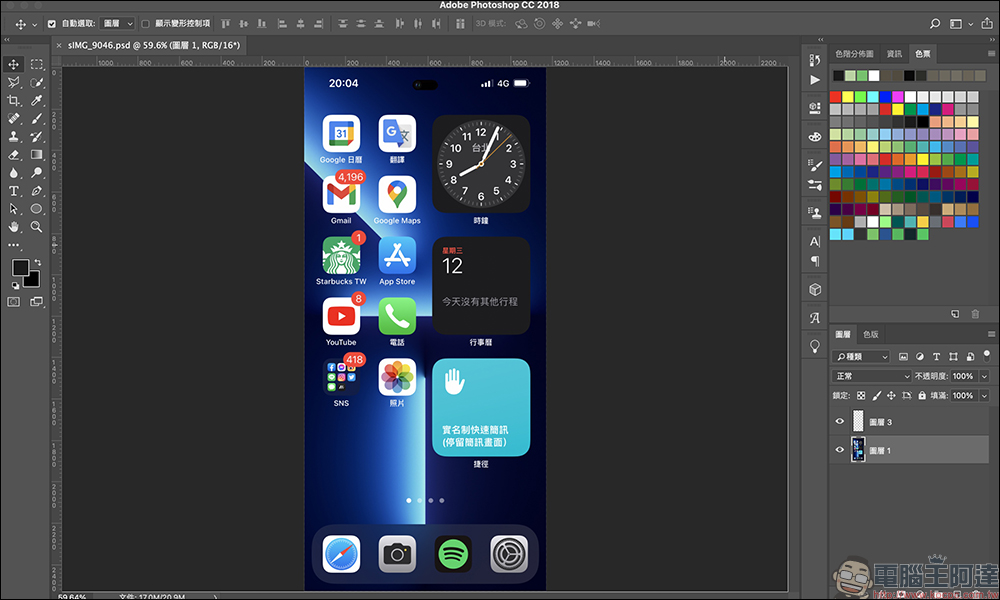Viewport: 1000px width, 600px height.
Task: Select the Dodge tool
Action: click(x=37, y=173)
